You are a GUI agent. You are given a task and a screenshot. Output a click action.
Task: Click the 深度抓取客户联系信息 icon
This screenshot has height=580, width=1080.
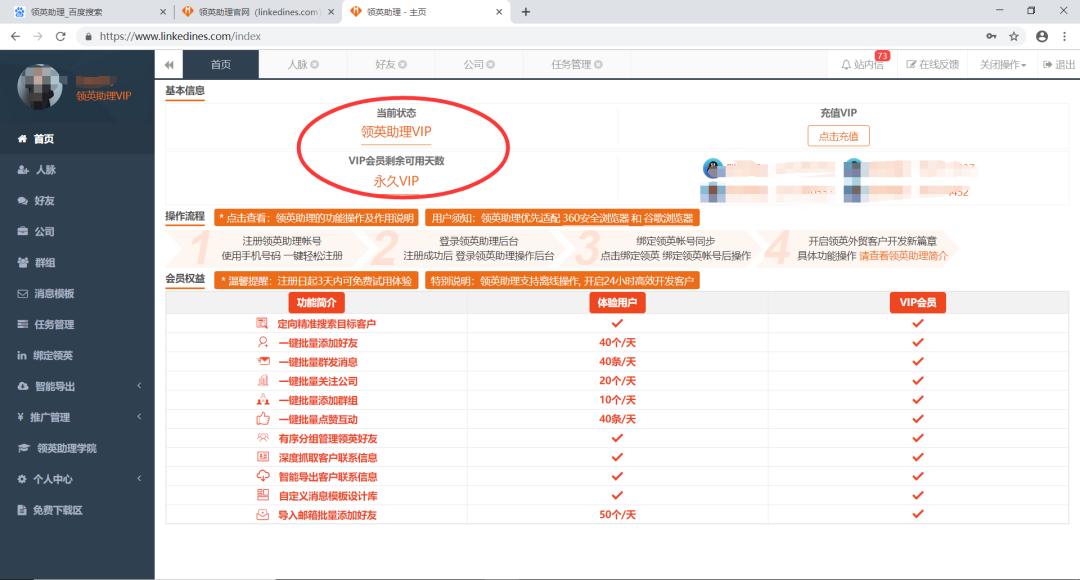(263, 456)
